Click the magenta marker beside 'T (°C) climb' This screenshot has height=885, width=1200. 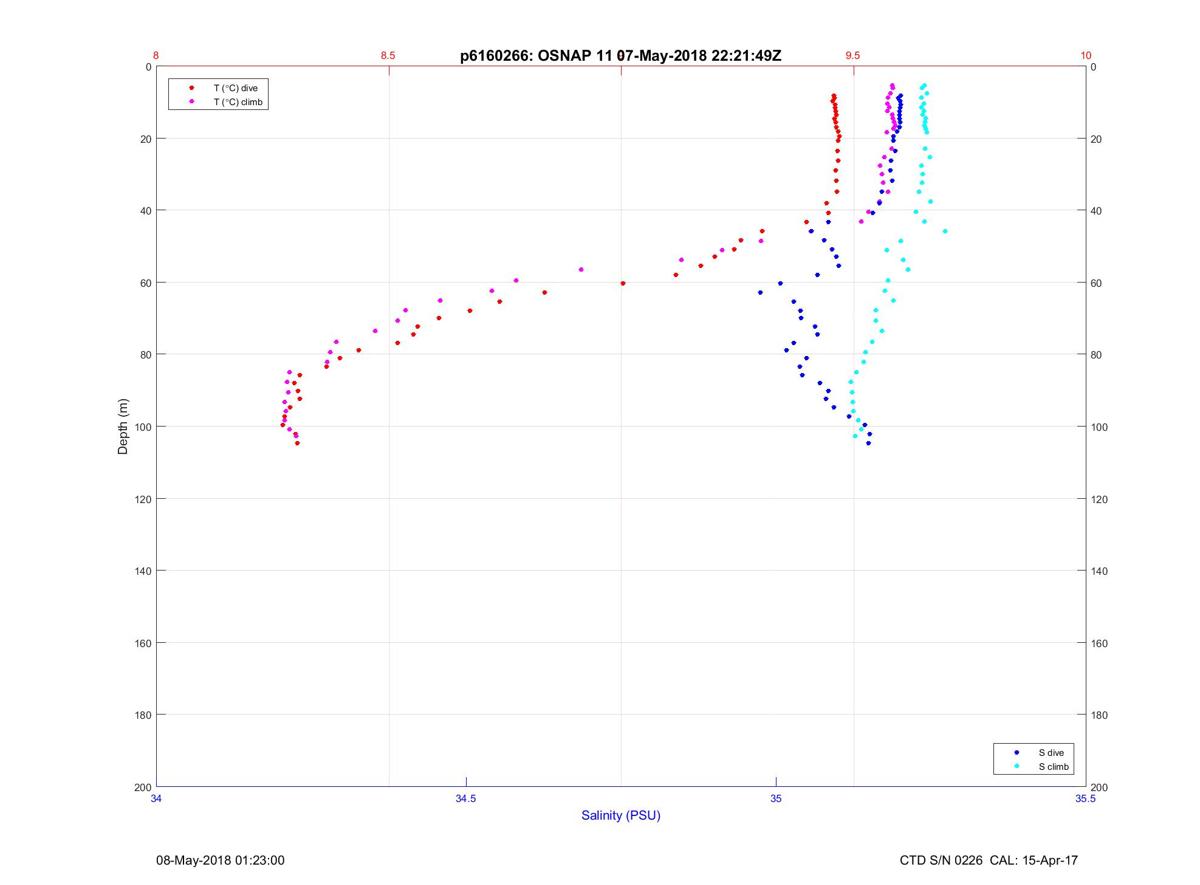tap(191, 102)
